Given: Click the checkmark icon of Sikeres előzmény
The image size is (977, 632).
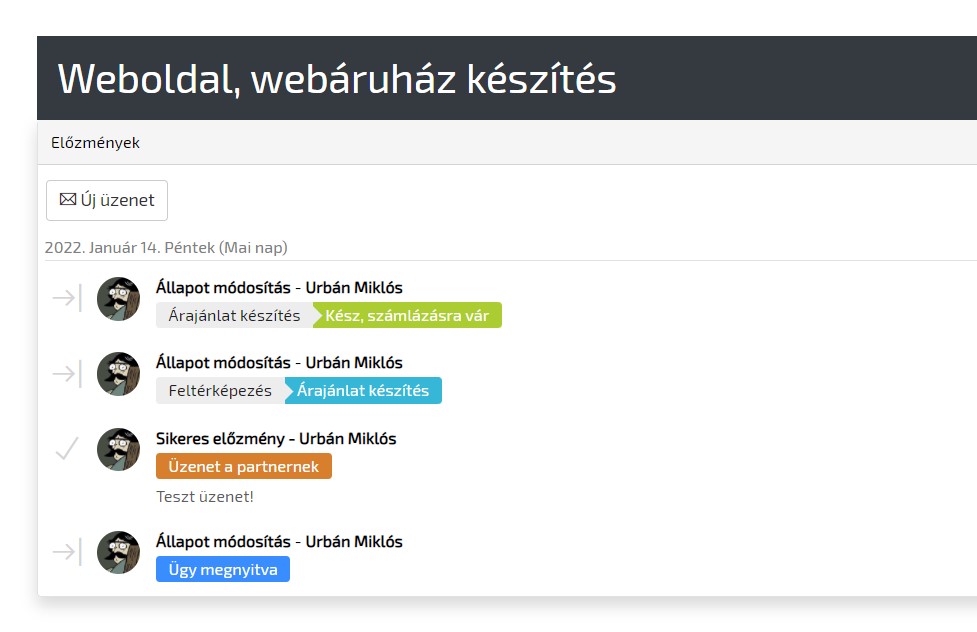Looking at the screenshot, I should tap(67, 449).
